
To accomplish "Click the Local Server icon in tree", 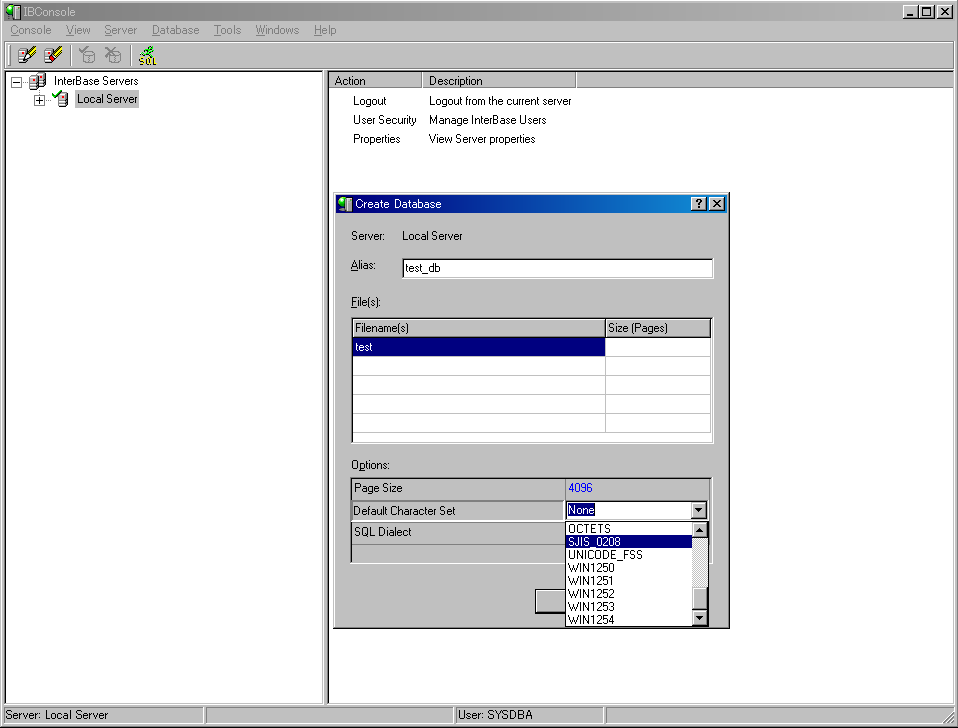I will tap(62, 99).
